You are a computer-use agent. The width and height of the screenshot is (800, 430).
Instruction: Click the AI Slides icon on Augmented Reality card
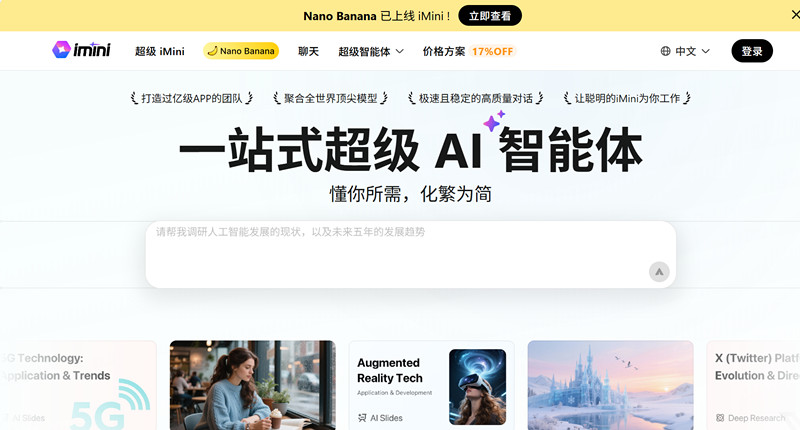[x=362, y=418]
